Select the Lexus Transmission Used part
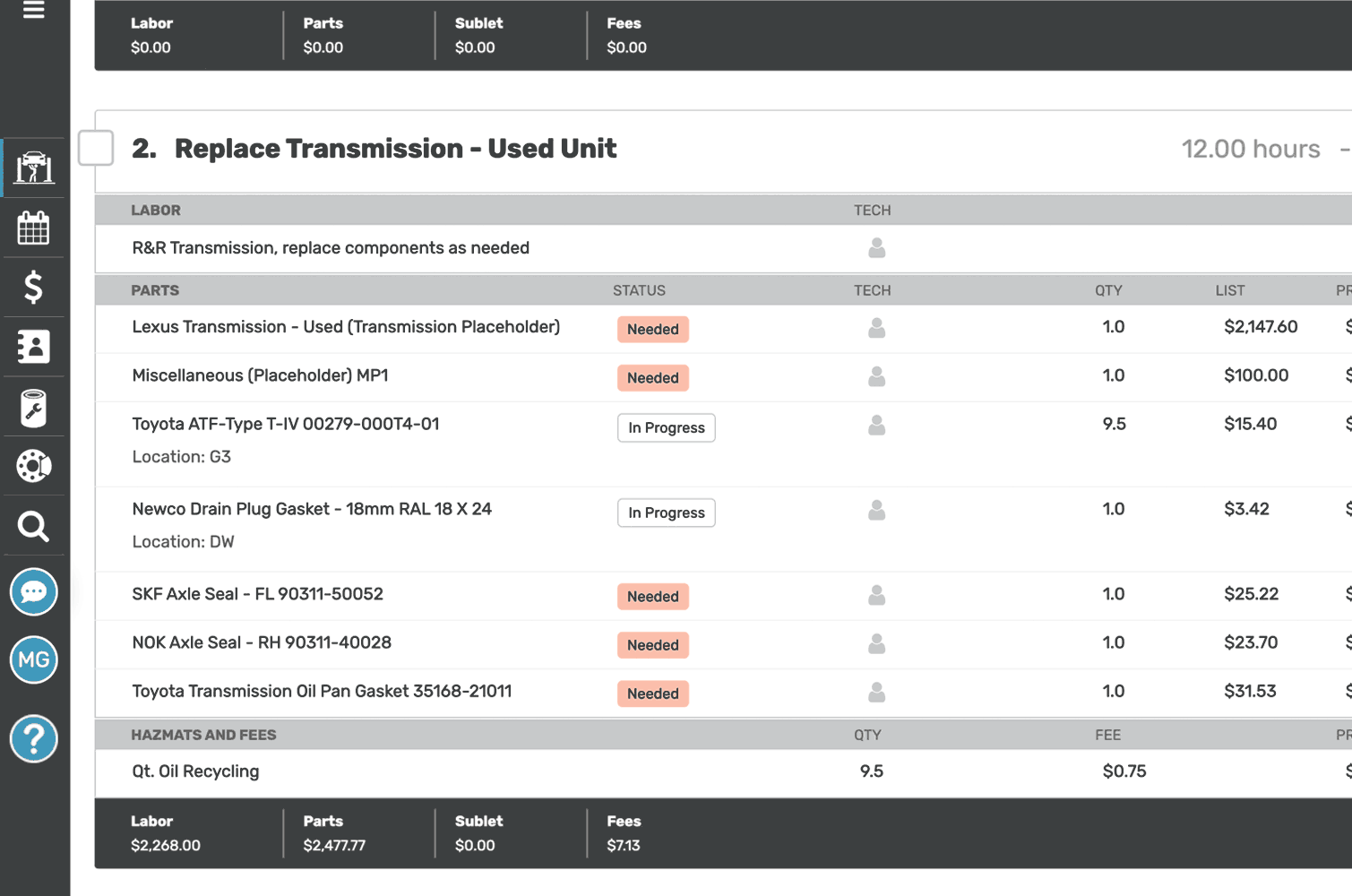1352x896 pixels. click(x=346, y=326)
